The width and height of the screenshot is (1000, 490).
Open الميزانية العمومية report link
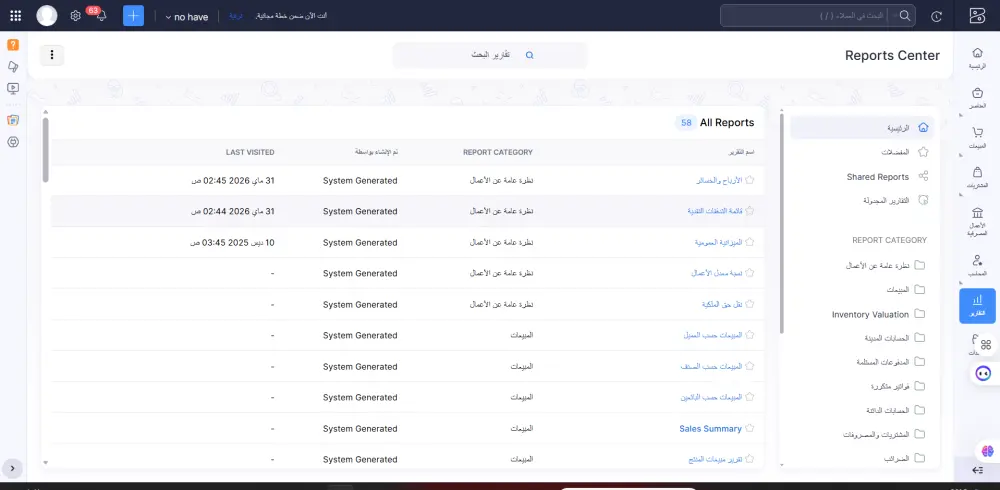tap(718, 242)
